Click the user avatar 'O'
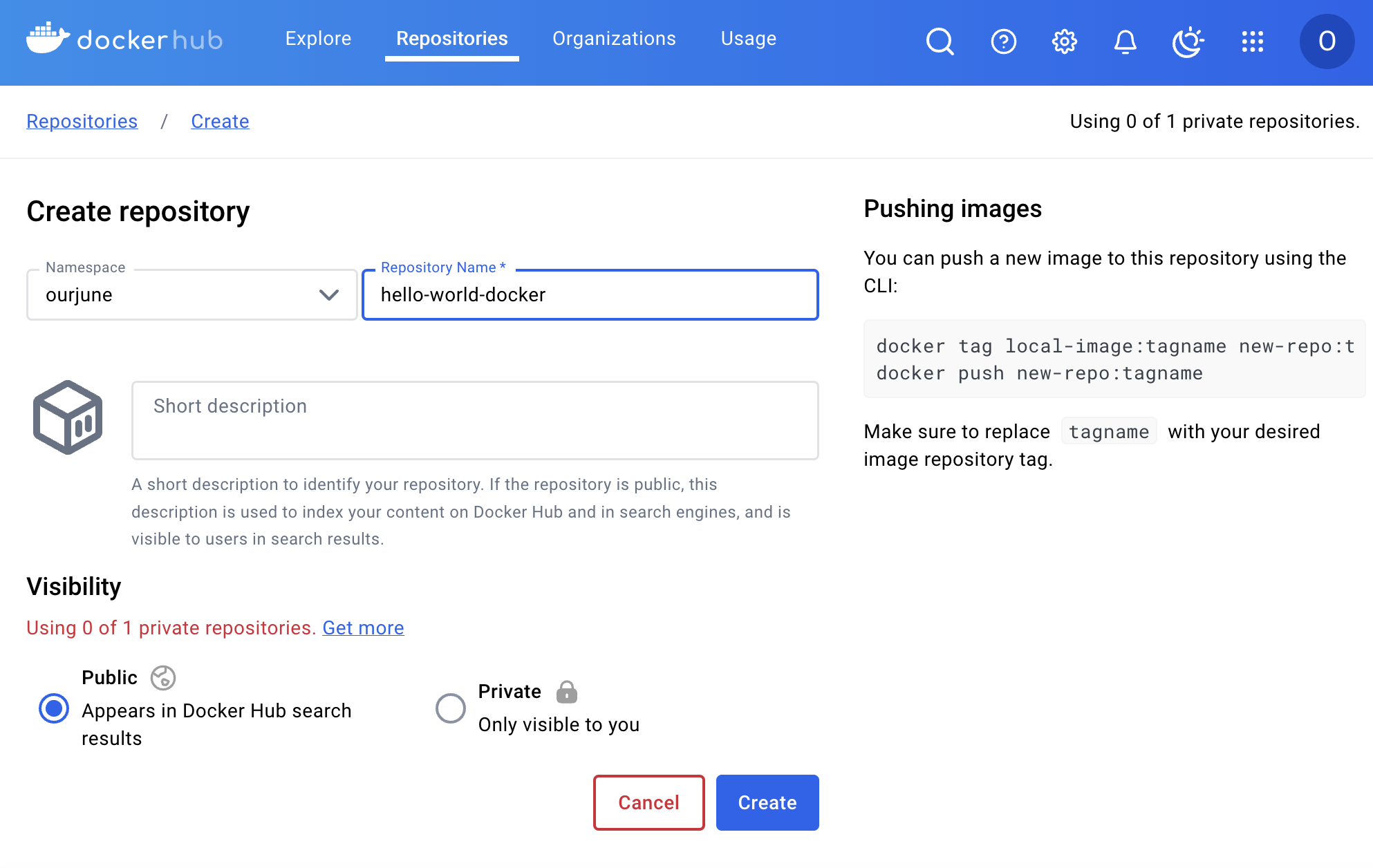 point(1326,41)
